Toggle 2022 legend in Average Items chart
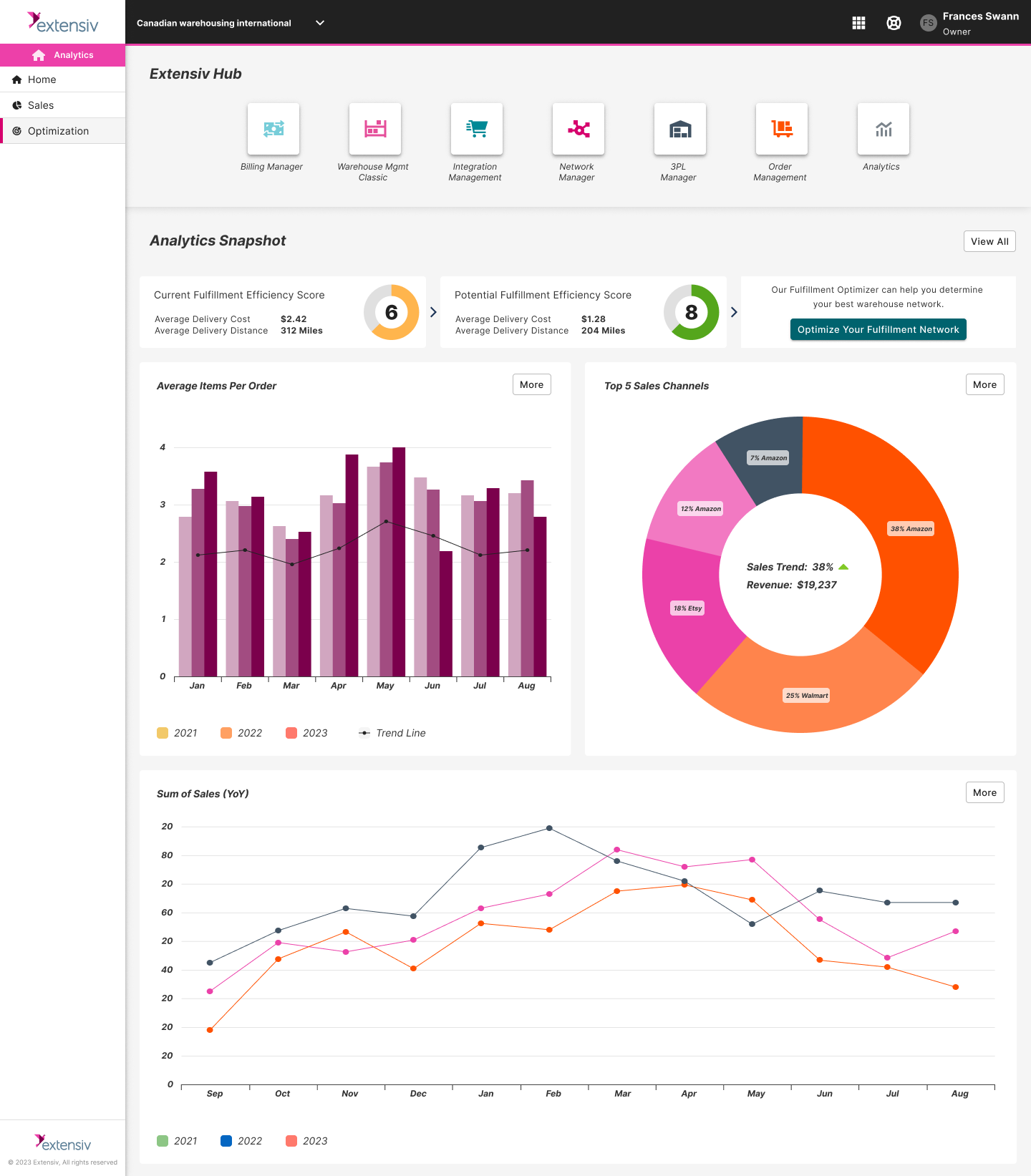 [241, 733]
